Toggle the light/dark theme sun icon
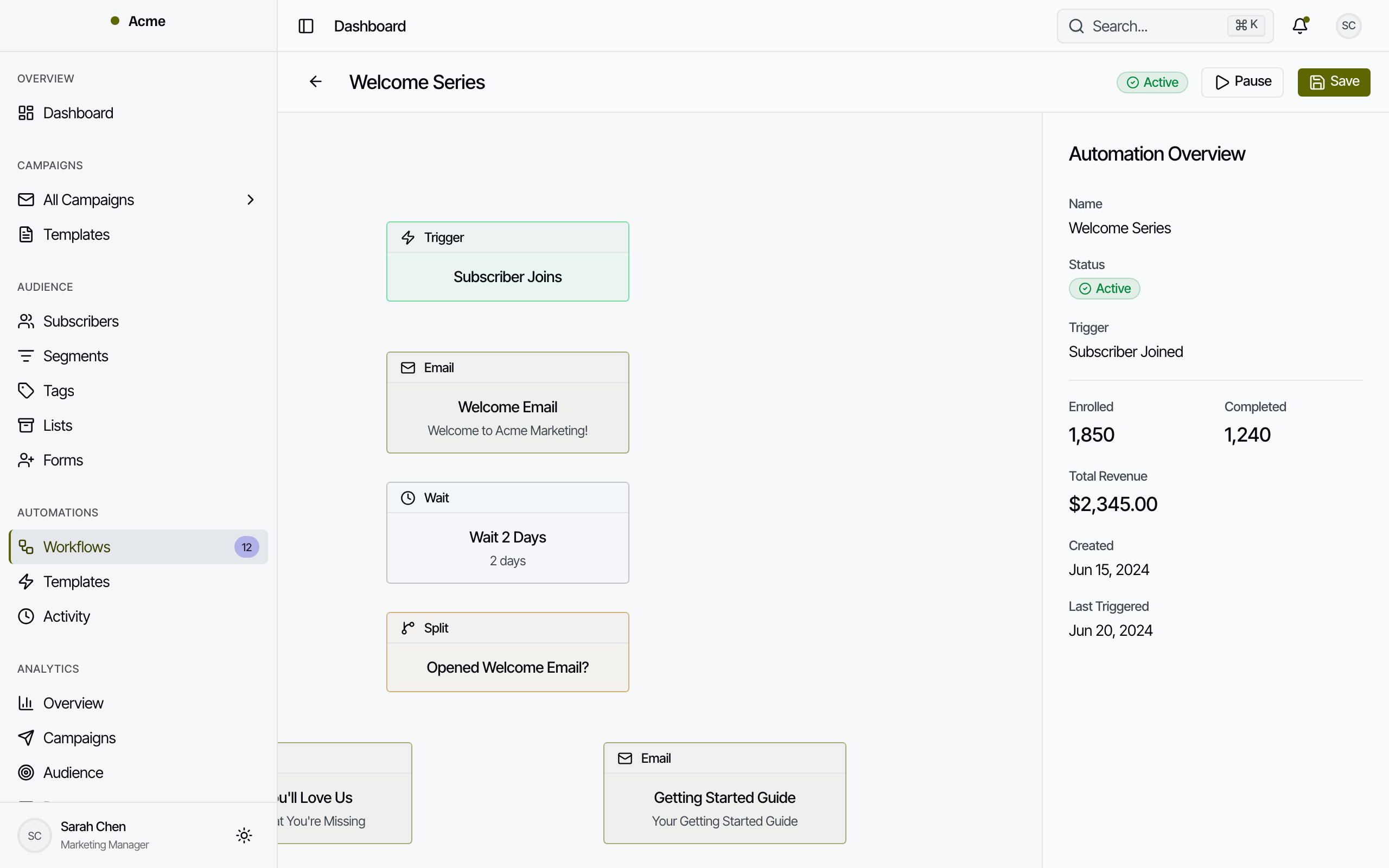 pyautogui.click(x=244, y=835)
